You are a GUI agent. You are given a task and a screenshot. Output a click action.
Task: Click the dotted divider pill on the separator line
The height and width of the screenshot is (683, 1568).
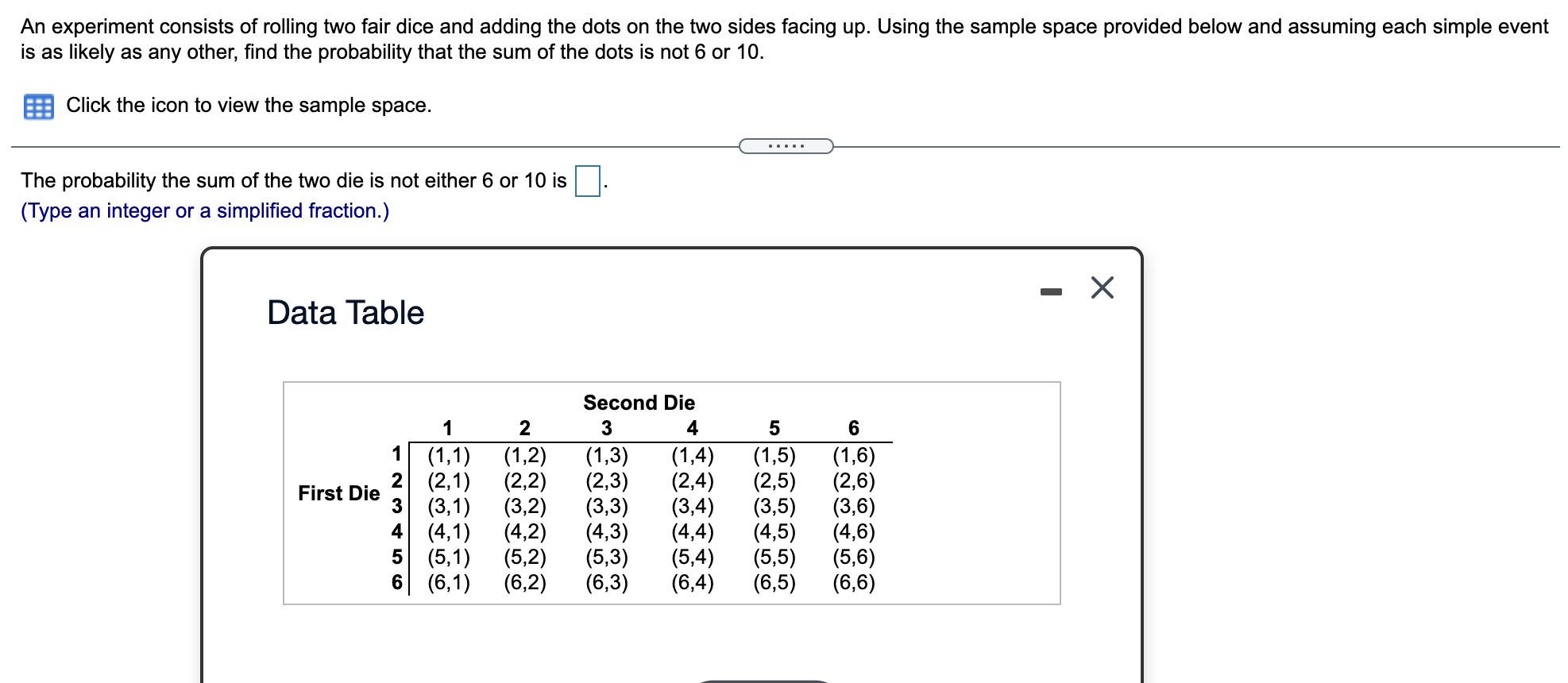pos(785,145)
